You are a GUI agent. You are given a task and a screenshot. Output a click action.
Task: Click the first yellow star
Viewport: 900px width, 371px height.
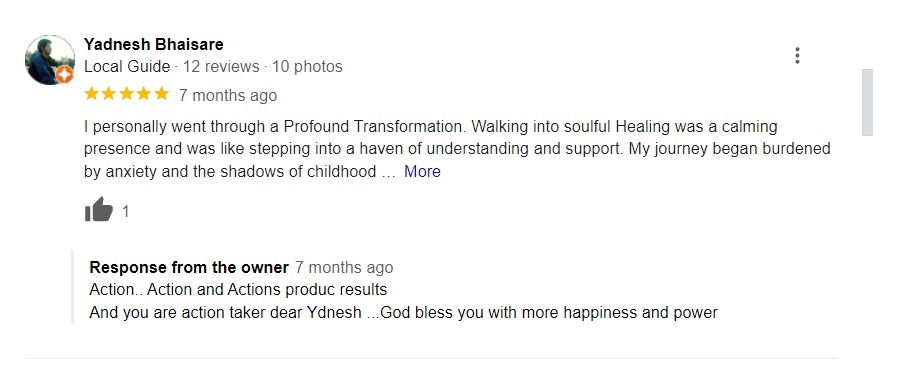click(x=92, y=94)
